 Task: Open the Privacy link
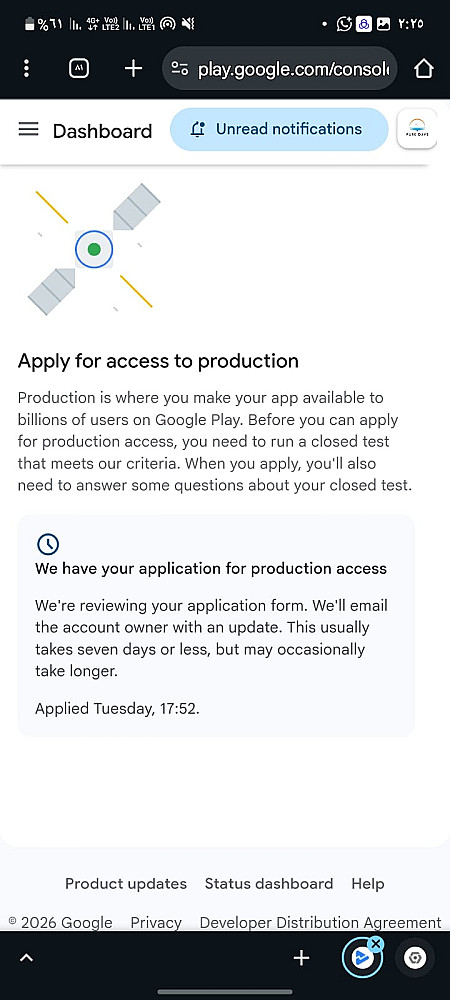[156, 922]
